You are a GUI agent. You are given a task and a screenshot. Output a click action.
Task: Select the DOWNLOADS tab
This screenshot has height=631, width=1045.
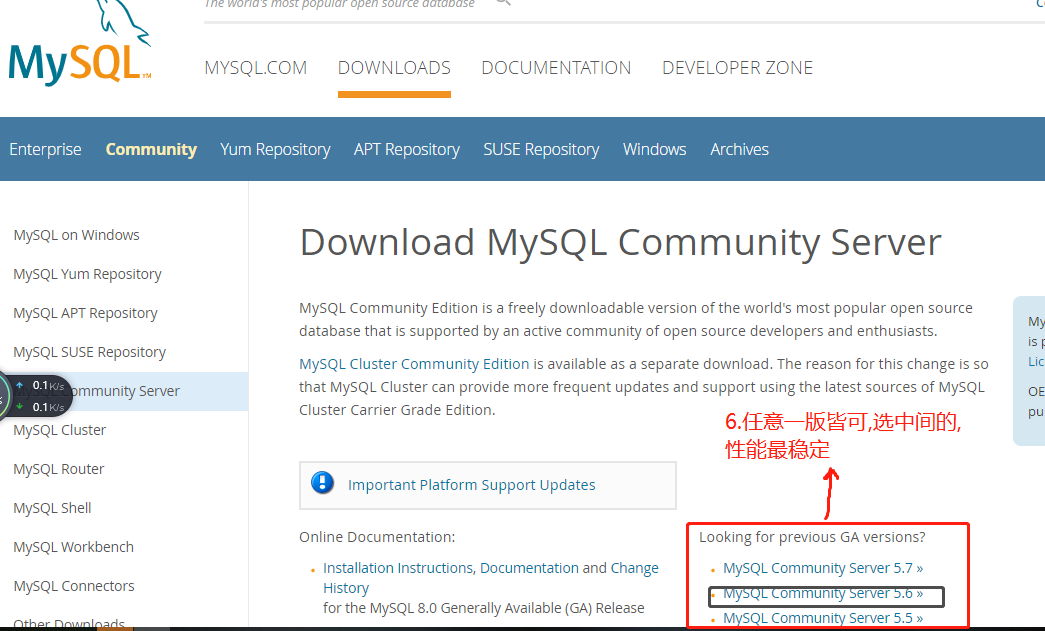point(394,68)
